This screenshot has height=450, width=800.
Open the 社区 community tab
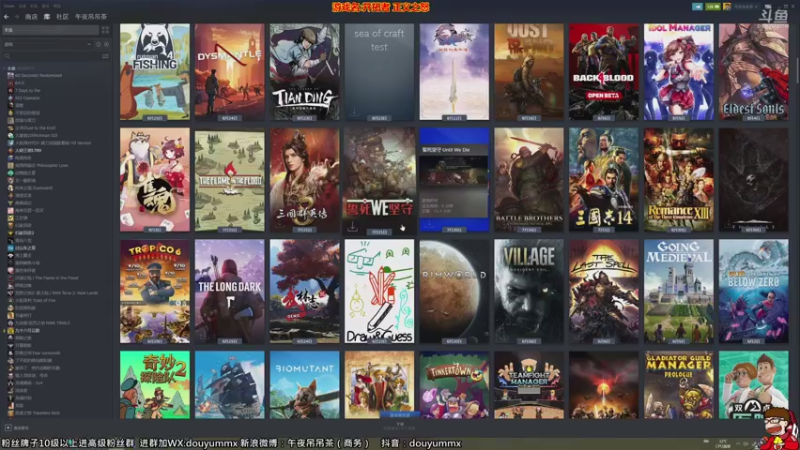coord(62,17)
